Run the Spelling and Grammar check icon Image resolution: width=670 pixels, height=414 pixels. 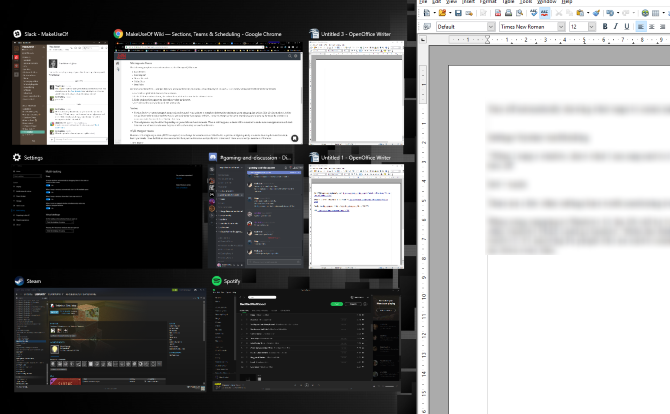click(534, 13)
